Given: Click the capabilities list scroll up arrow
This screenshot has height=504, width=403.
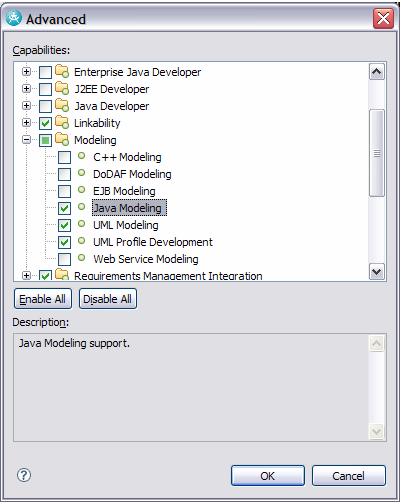Looking at the screenshot, I should click(377, 72).
